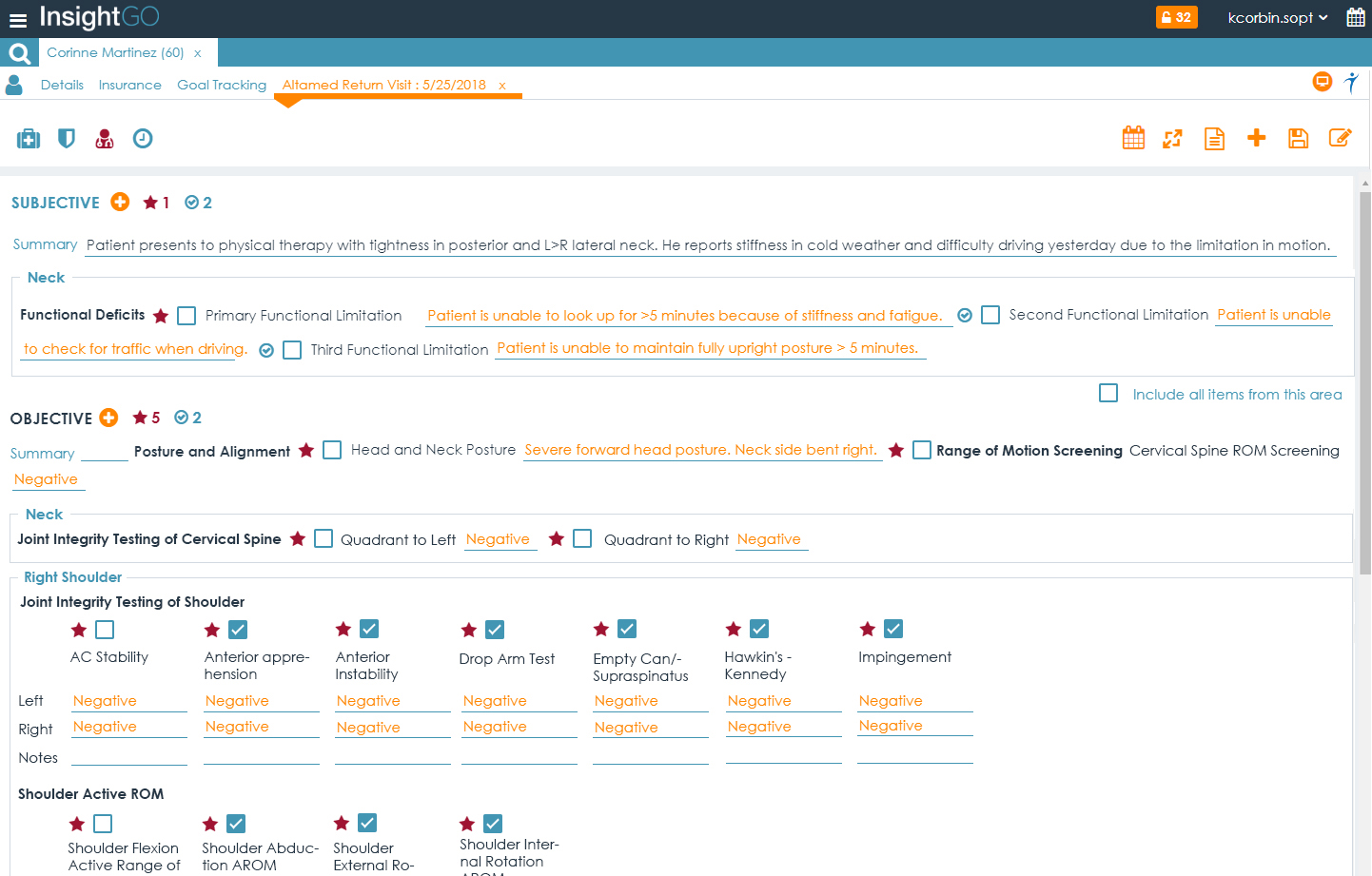Open the medical kit icon in toolbar
Screen dimensions: 1372x876
29,139
